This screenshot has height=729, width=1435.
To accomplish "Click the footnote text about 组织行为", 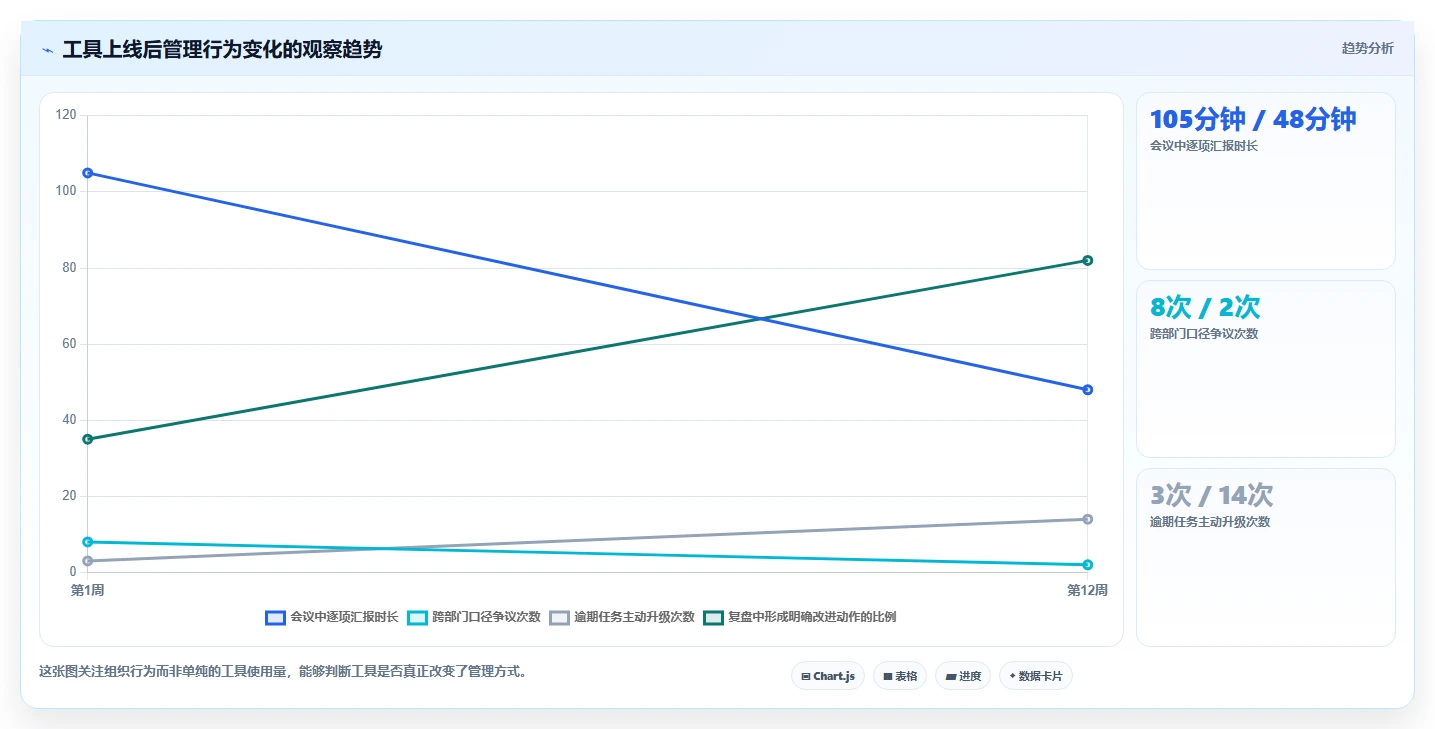I will 282,672.
